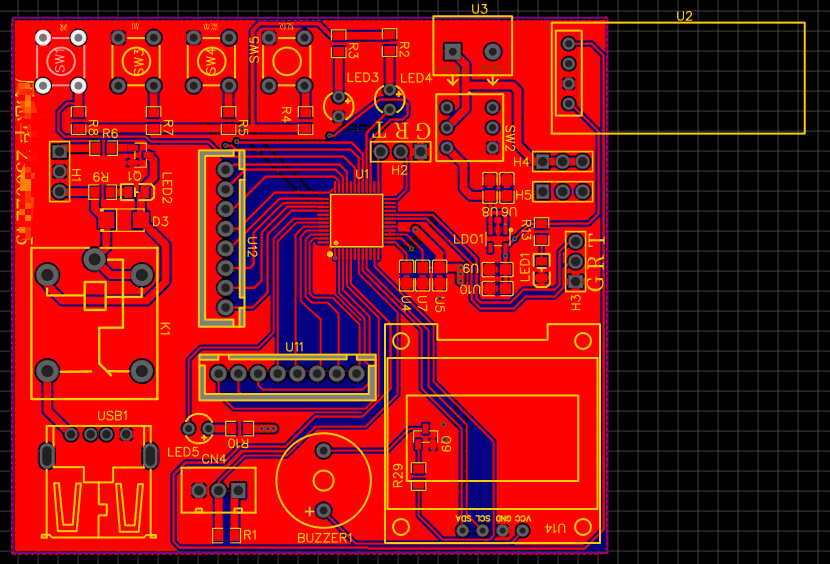The height and width of the screenshot is (564, 830).
Task: Click the LED2 designator text
Action: pyautogui.click(x=167, y=188)
